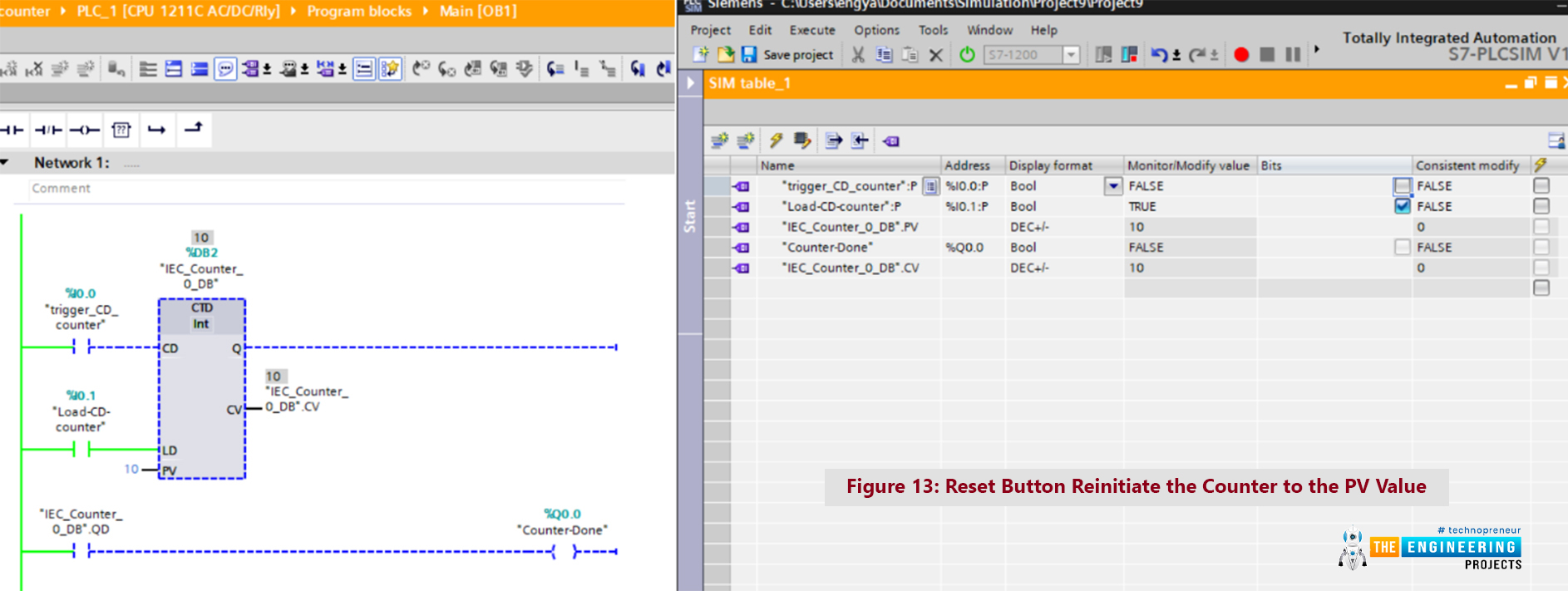
Task: Click the open branch favorites icon
Action: point(157,130)
